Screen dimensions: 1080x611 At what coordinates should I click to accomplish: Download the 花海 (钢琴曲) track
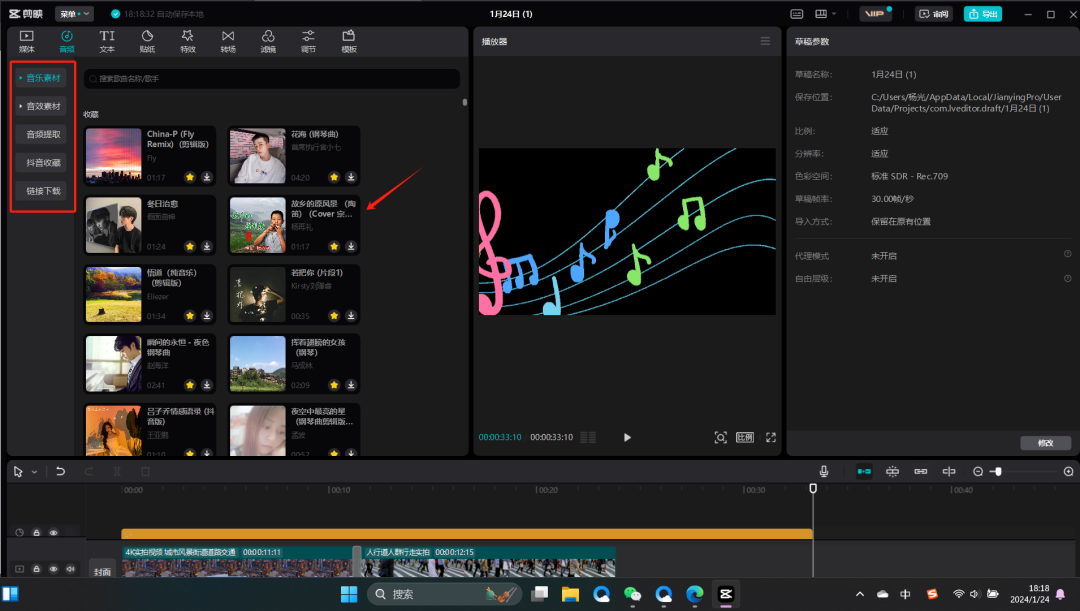pyautogui.click(x=351, y=177)
